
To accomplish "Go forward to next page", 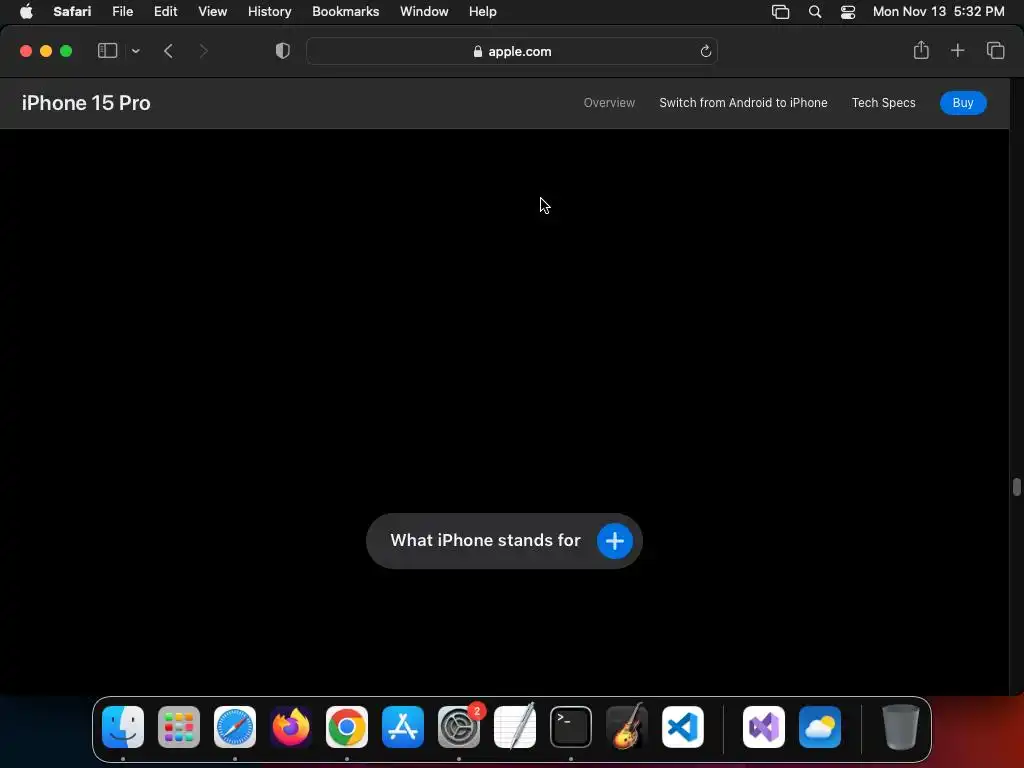I will coord(203,51).
